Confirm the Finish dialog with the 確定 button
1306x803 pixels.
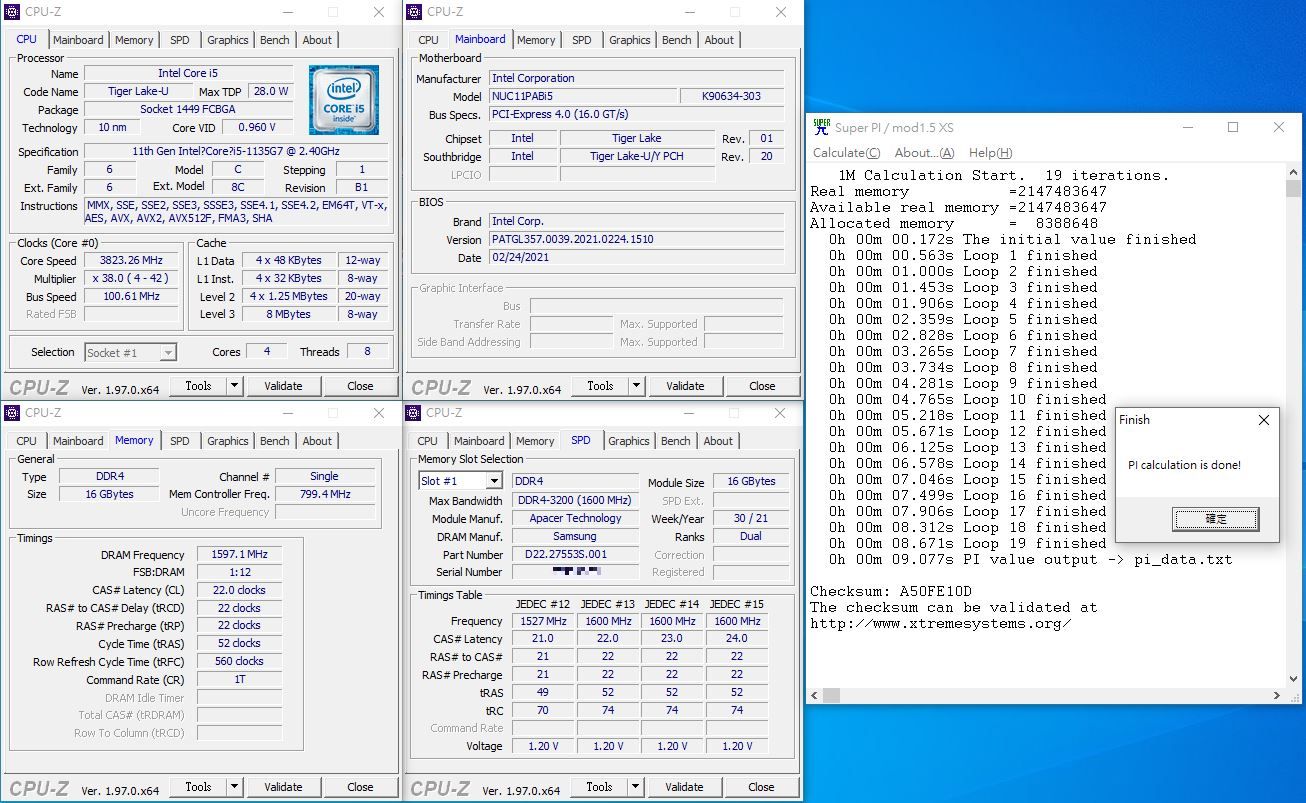click(x=1215, y=519)
